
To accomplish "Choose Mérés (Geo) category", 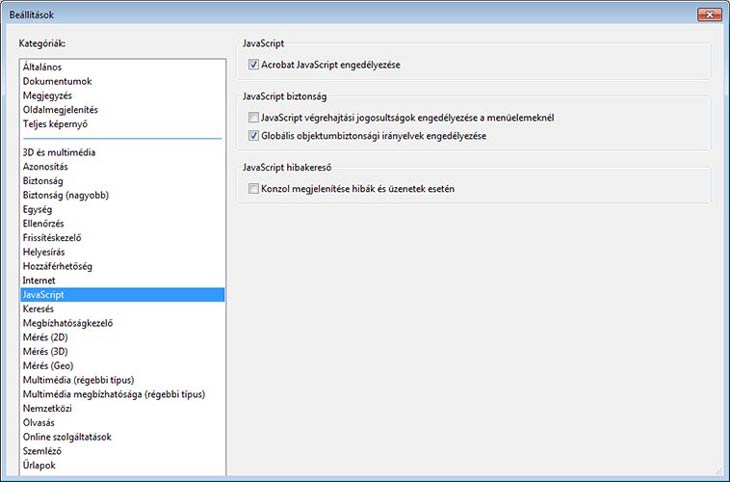I will [123, 366].
